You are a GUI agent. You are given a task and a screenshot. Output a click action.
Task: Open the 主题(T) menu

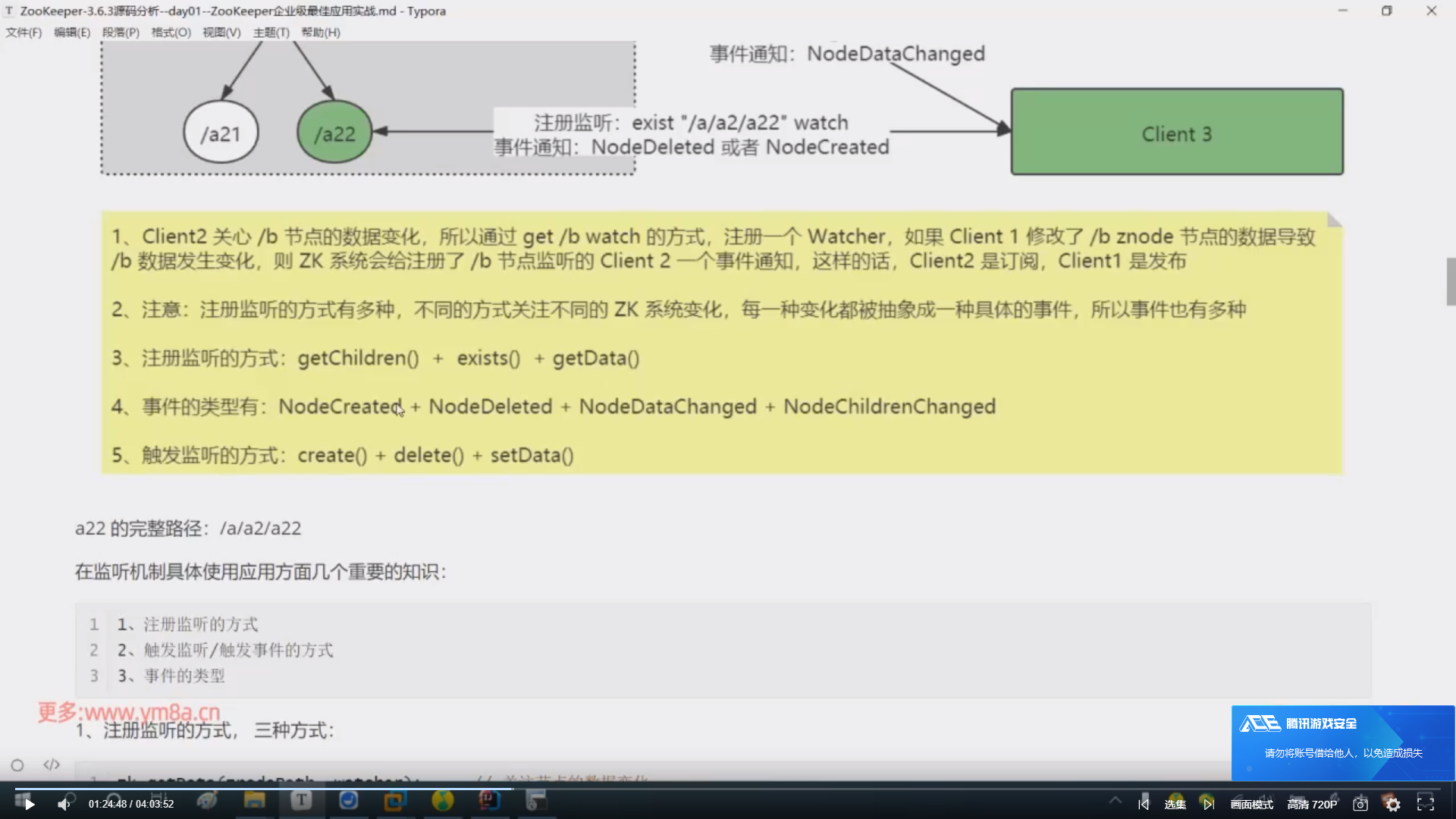tap(271, 33)
